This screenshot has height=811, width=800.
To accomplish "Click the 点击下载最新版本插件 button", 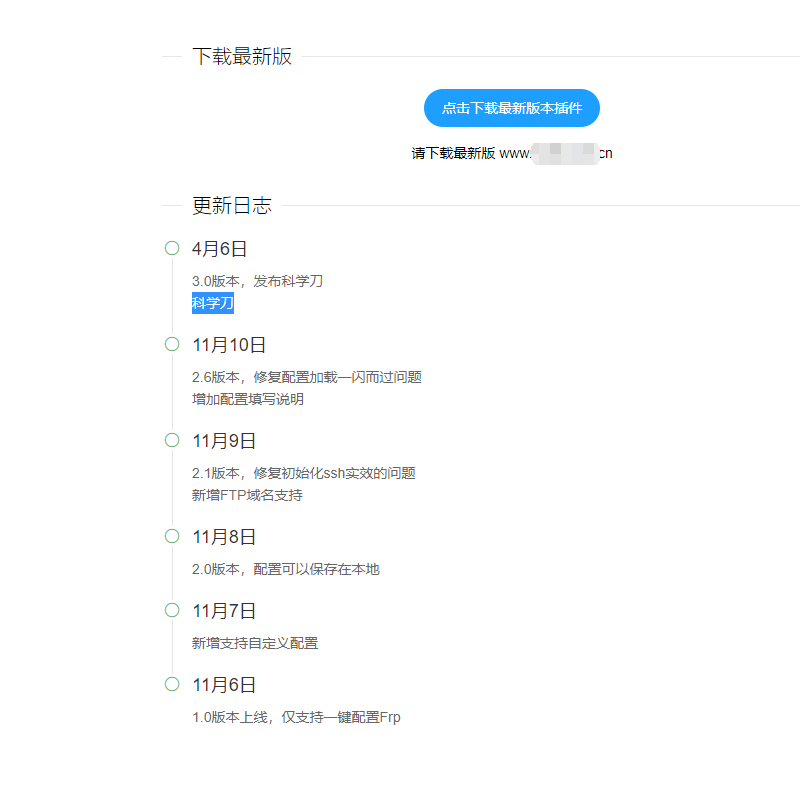I will click(x=511, y=108).
